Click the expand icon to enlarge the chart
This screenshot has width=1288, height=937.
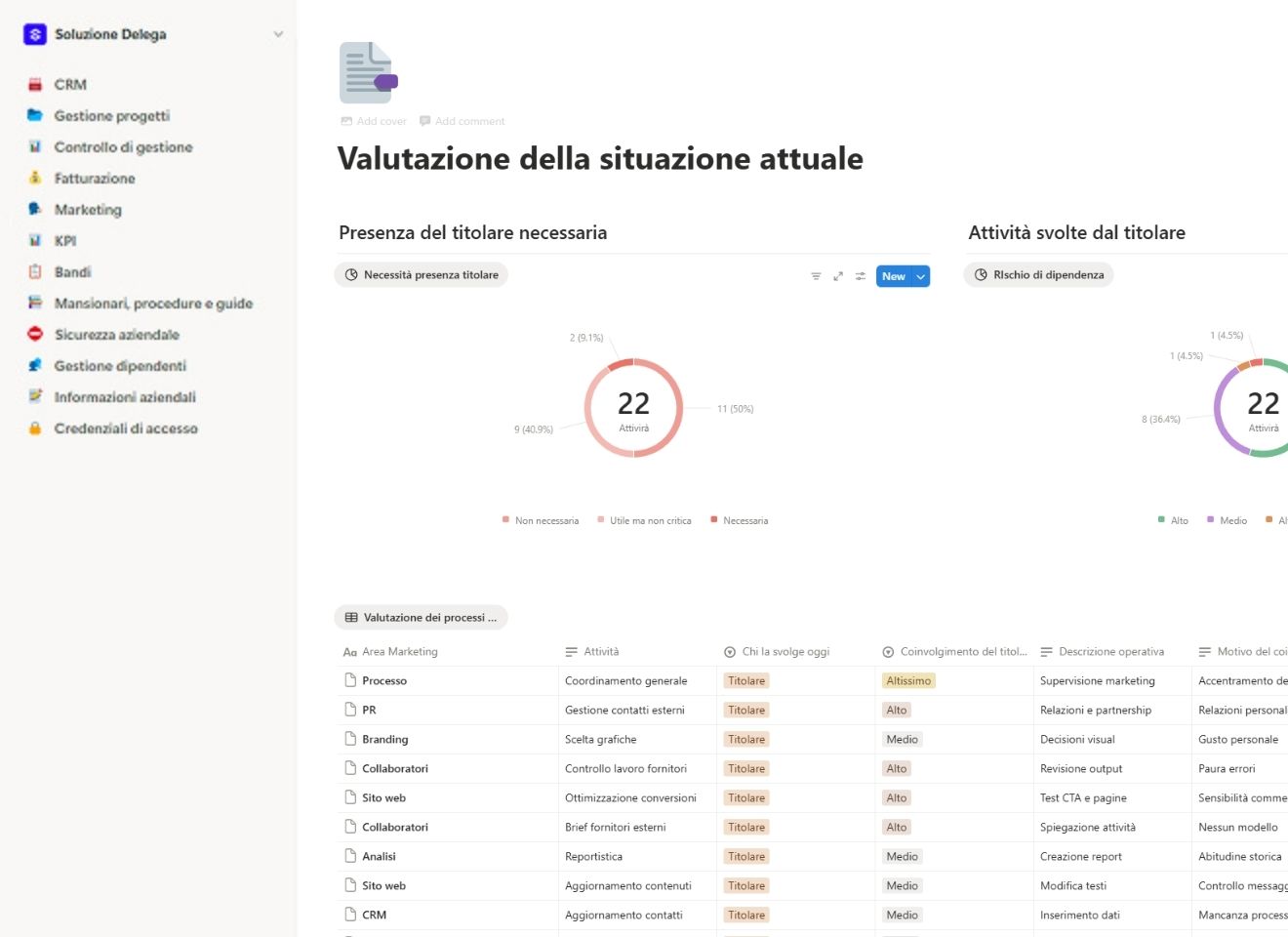click(x=838, y=275)
